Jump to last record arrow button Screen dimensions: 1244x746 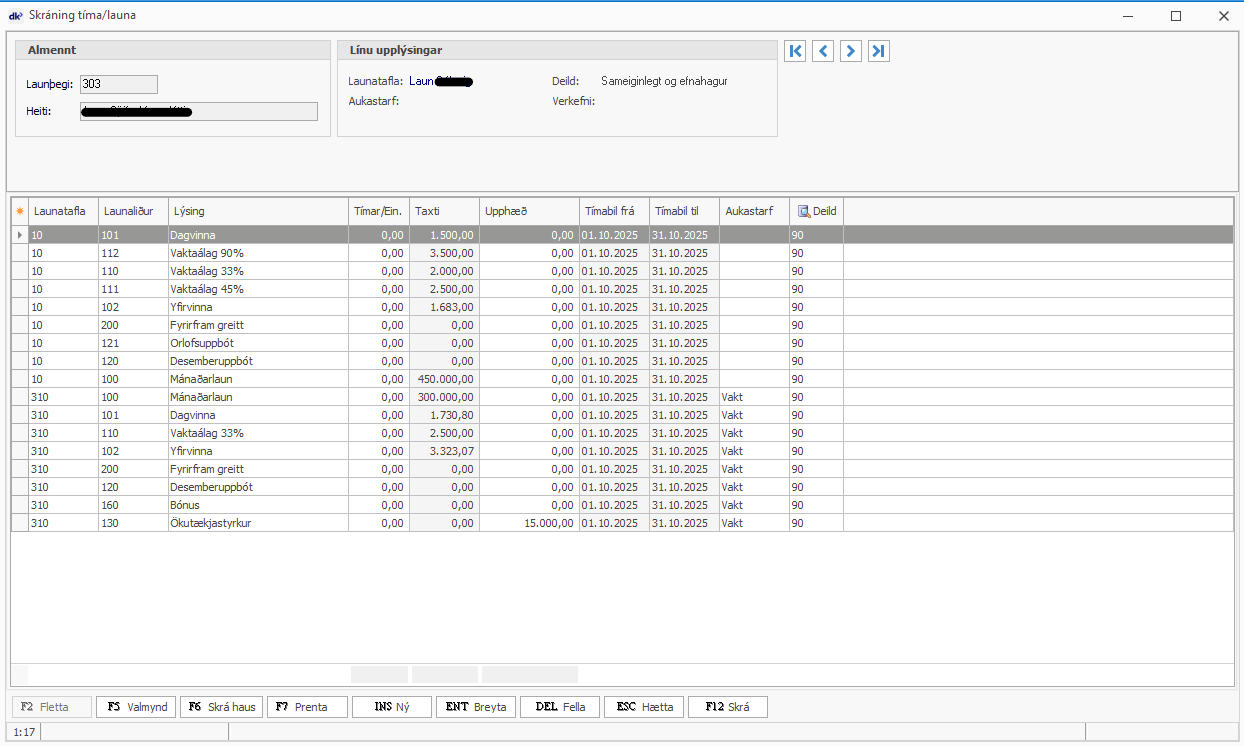pyautogui.click(x=879, y=51)
